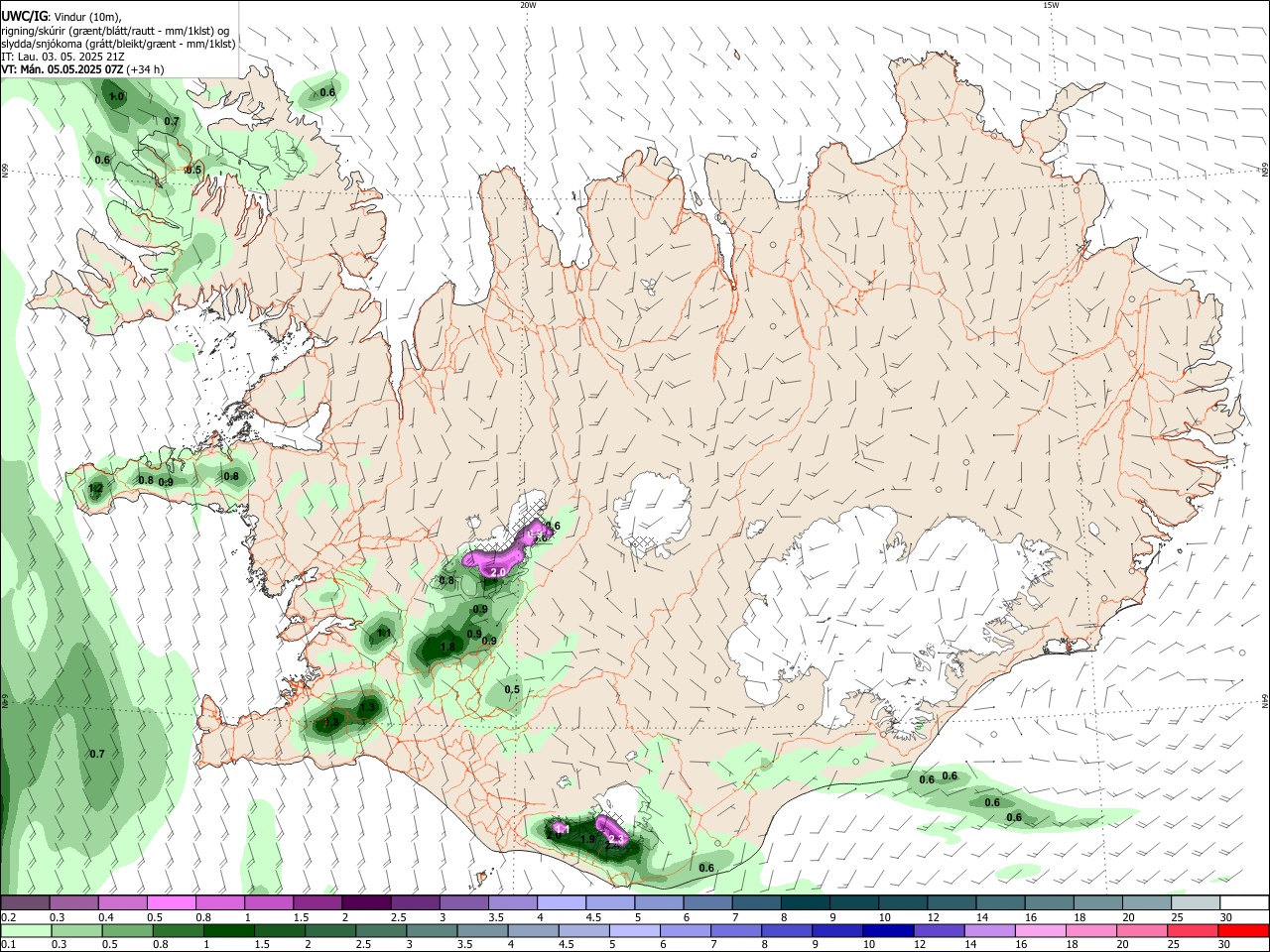Click the 0.7 value over the southwest ocean

[97, 755]
